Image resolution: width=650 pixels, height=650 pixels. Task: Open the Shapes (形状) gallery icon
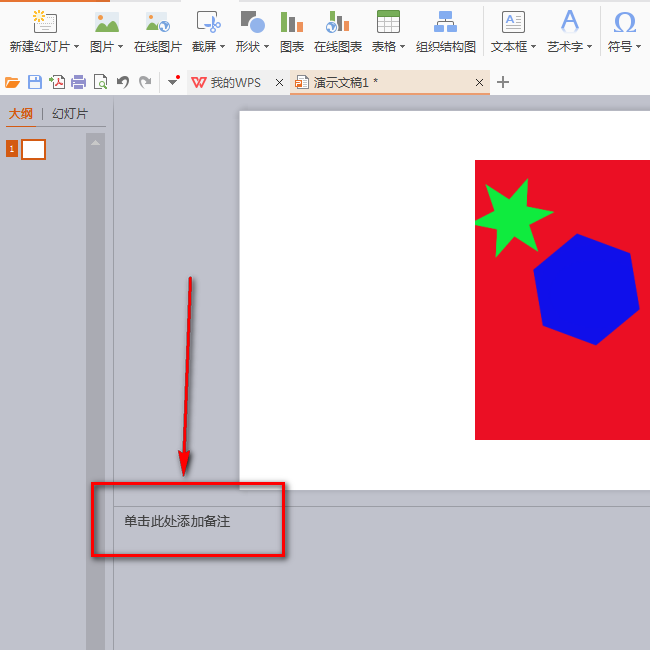(x=252, y=22)
